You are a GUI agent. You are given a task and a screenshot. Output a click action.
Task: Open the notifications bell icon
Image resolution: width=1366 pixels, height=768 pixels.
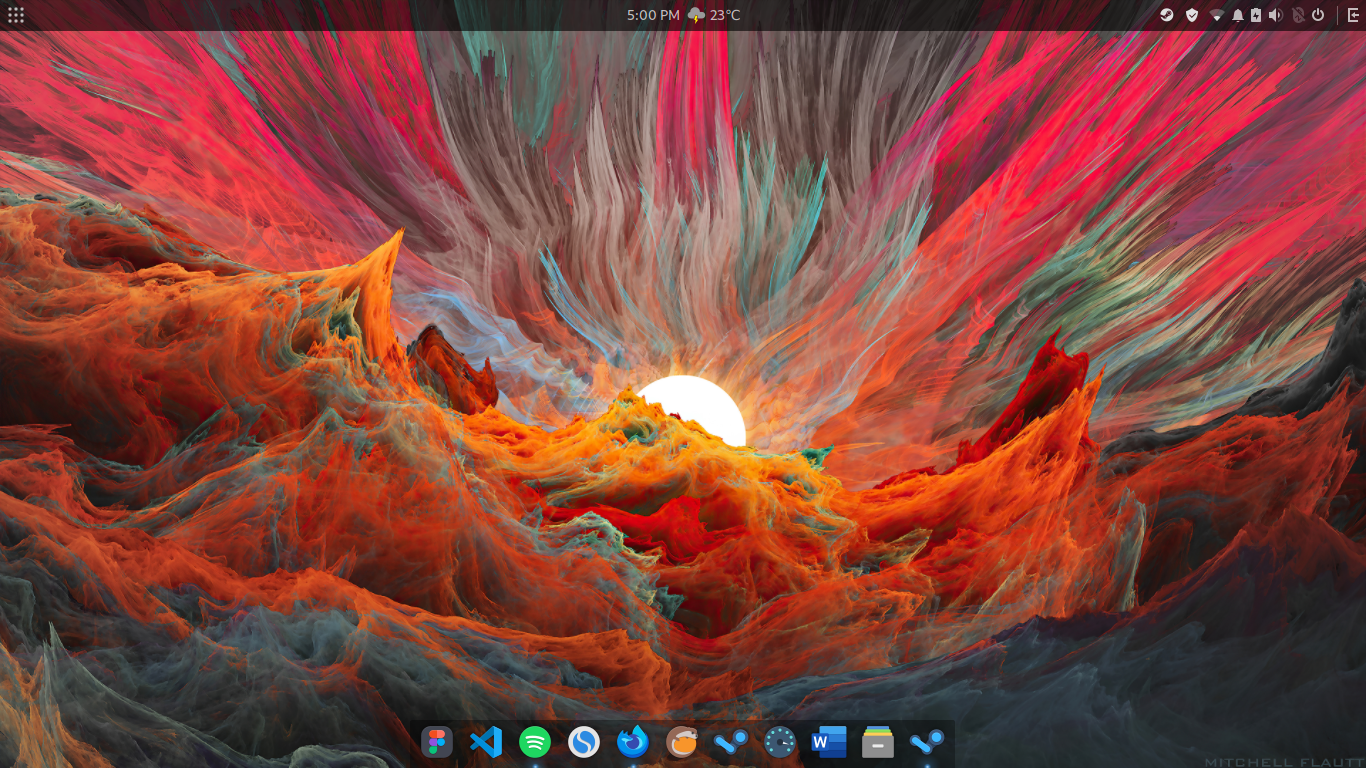(x=1238, y=15)
